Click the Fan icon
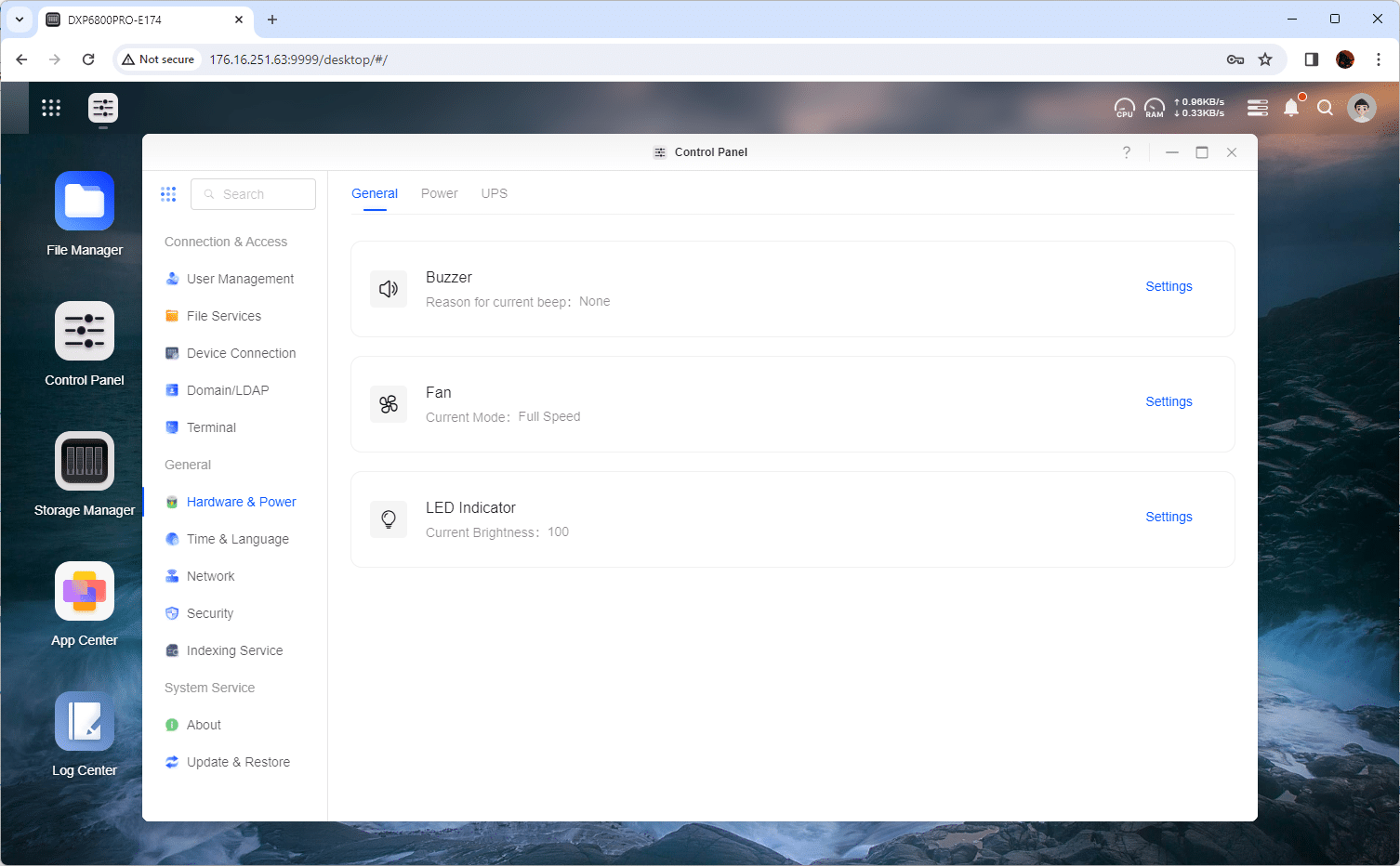 click(x=389, y=404)
